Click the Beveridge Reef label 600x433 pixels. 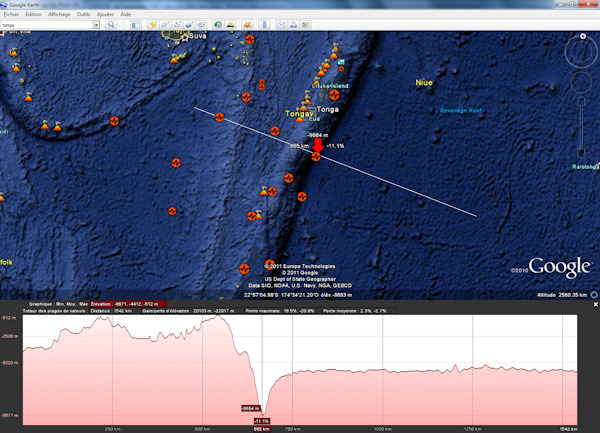click(461, 111)
